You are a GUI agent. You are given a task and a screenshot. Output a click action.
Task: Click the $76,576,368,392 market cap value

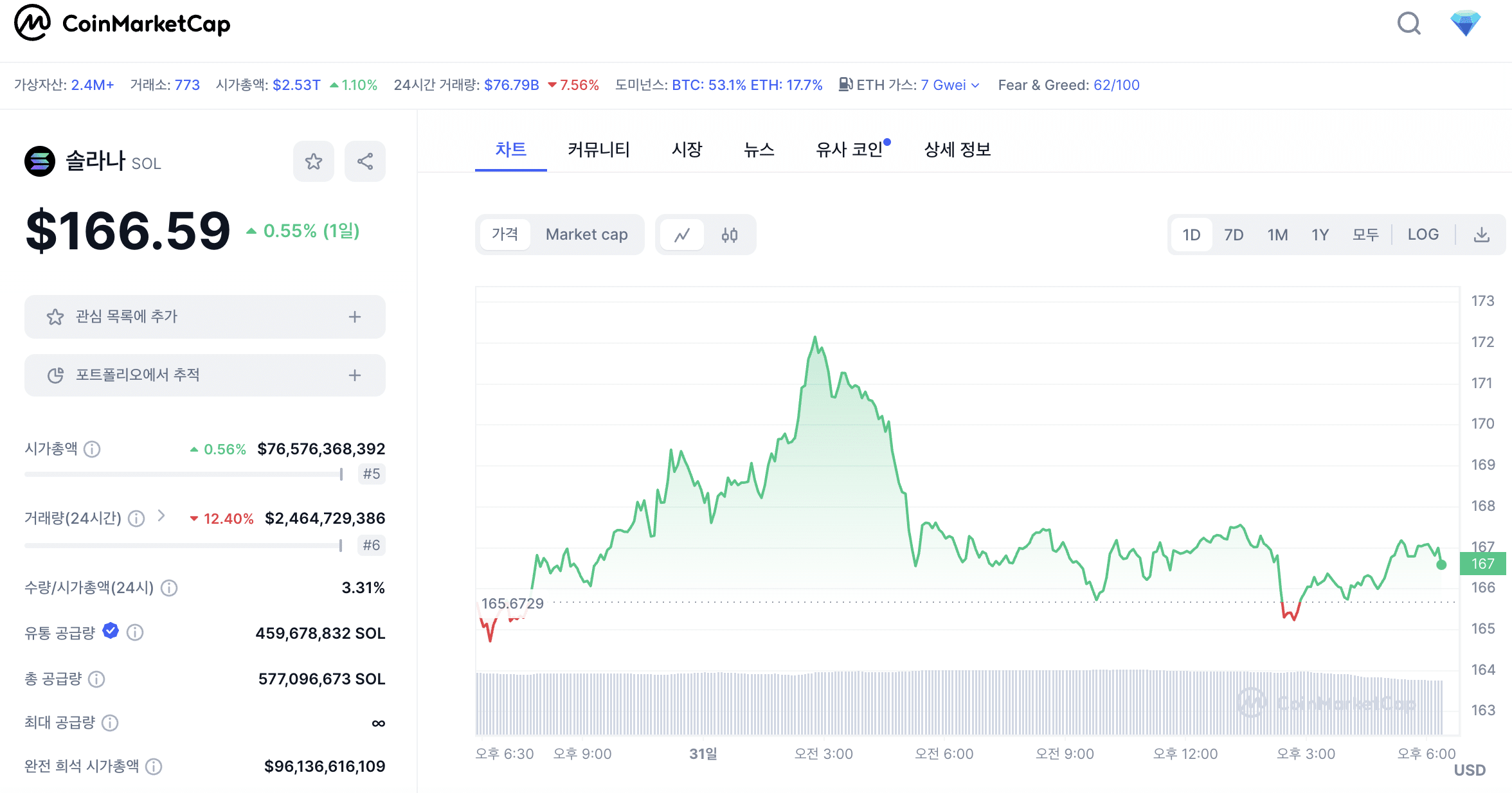pos(321,449)
